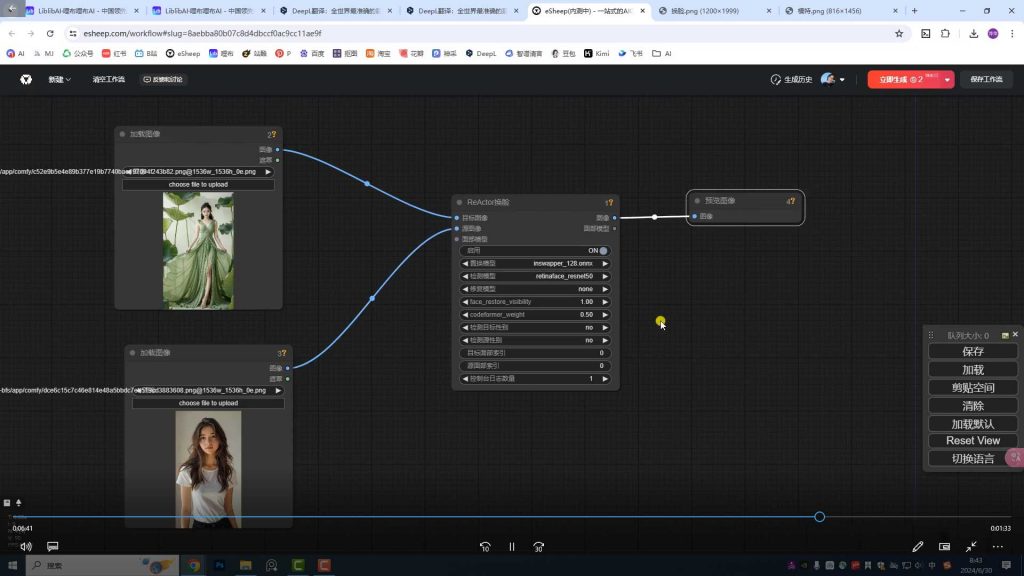The image size is (1024, 576).
Task: Open the browser downloads icon
Action: [x=974, y=33]
